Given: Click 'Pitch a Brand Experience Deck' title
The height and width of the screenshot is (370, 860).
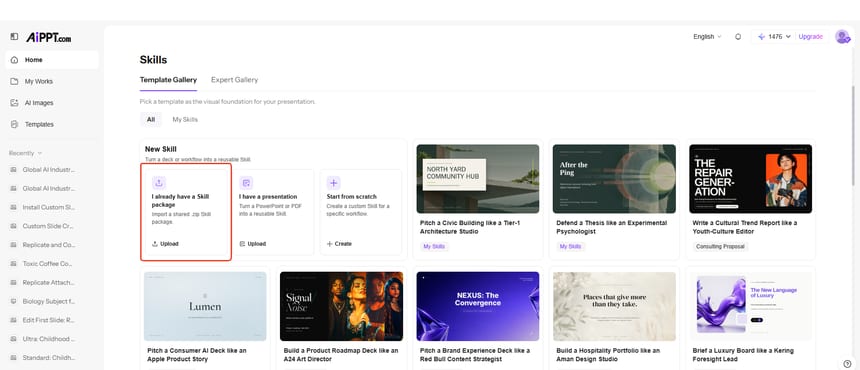Looking at the screenshot, I should coord(475,355).
